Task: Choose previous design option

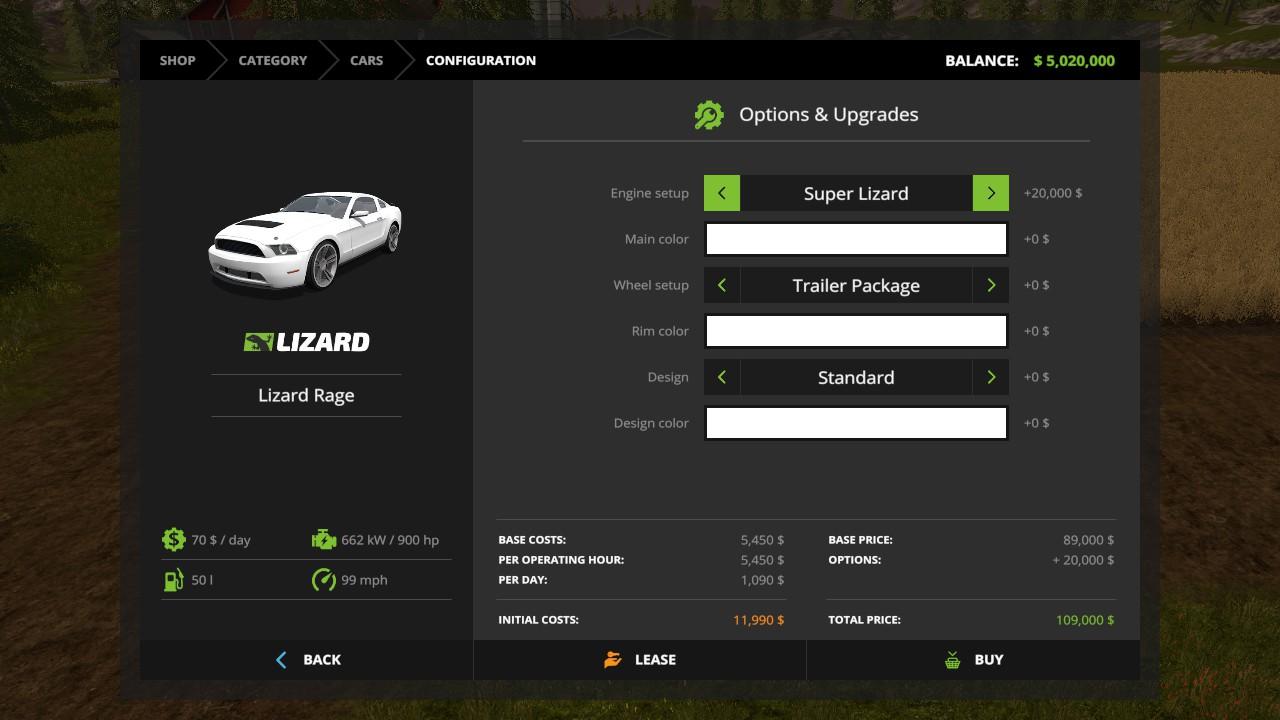Action: click(x=722, y=377)
